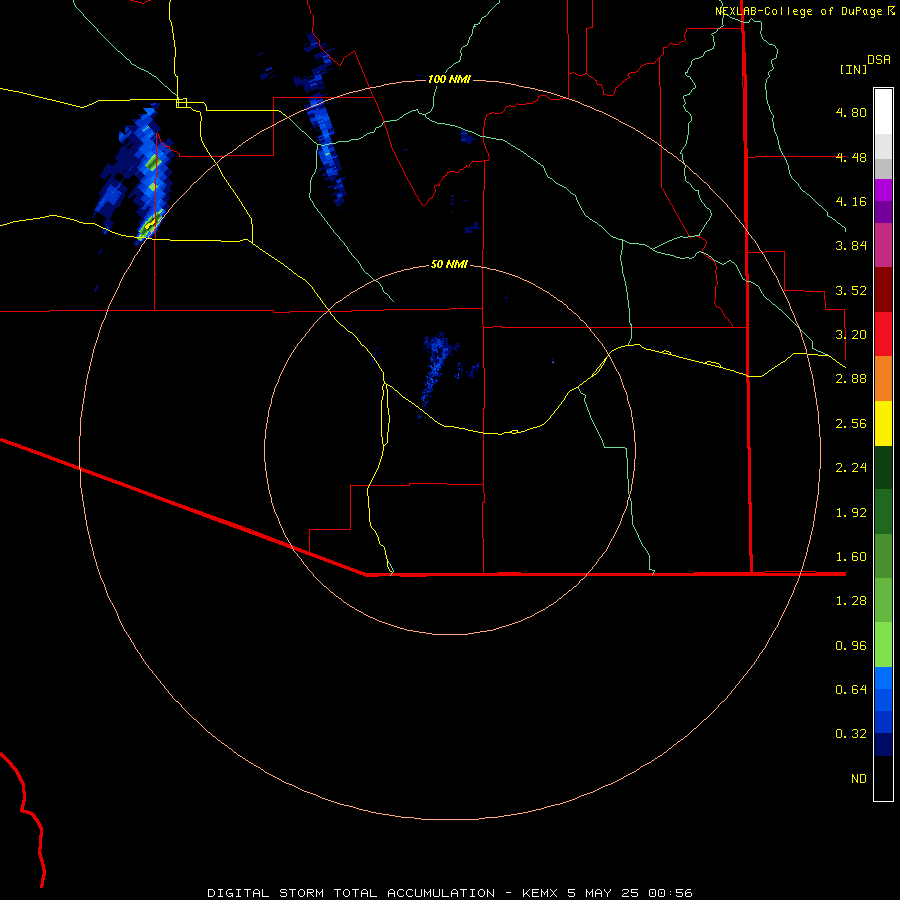
Task: Select the 1.60 legend value
Action: 851,557
